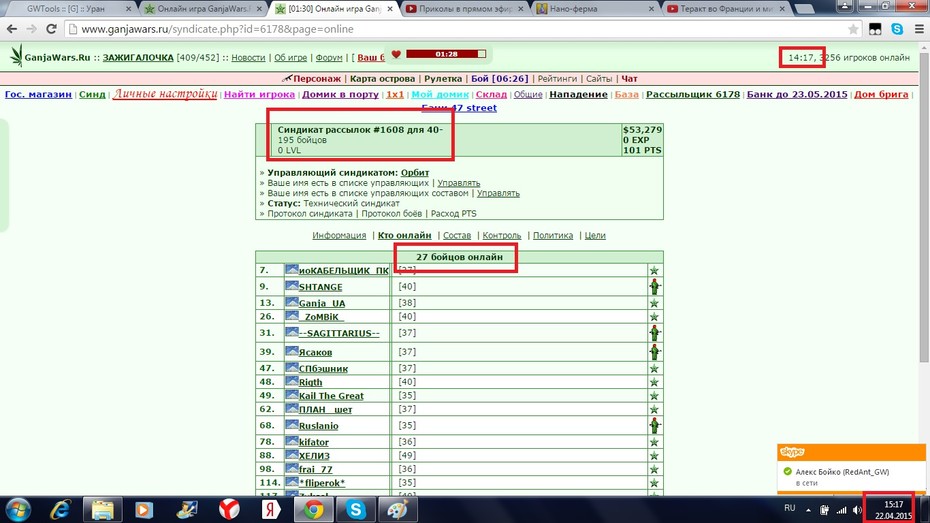Open Персонаж in the menu
Screen dimensions: 930x523
pyautogui.click(x=317, y=78)
